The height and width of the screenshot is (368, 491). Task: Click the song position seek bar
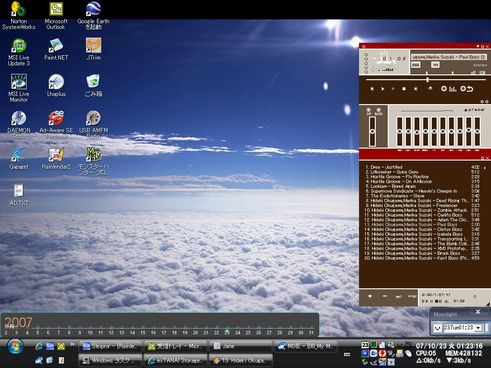[x=426, y=80]
